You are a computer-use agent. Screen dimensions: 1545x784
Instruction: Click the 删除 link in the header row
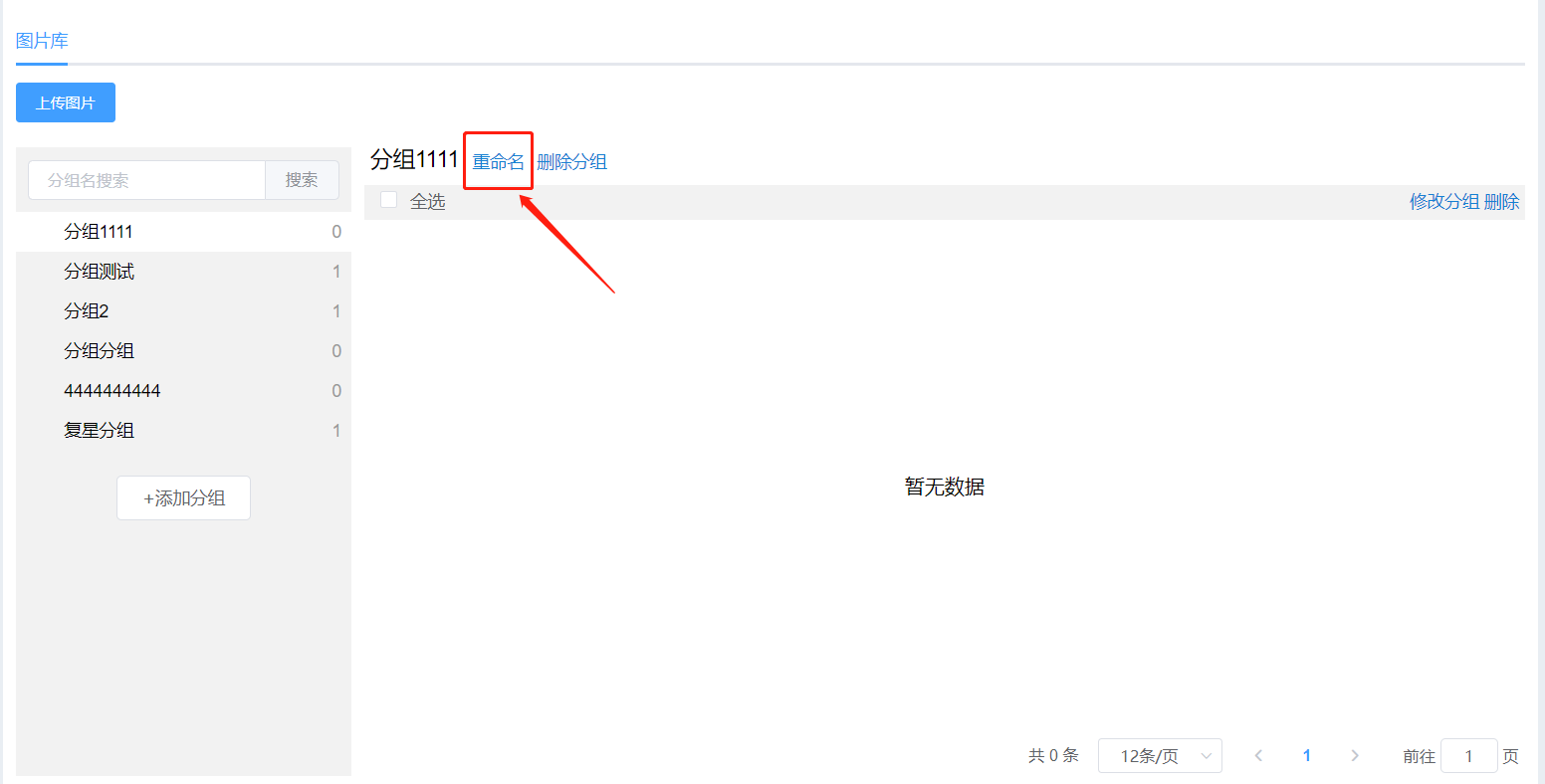(1502, 201)
